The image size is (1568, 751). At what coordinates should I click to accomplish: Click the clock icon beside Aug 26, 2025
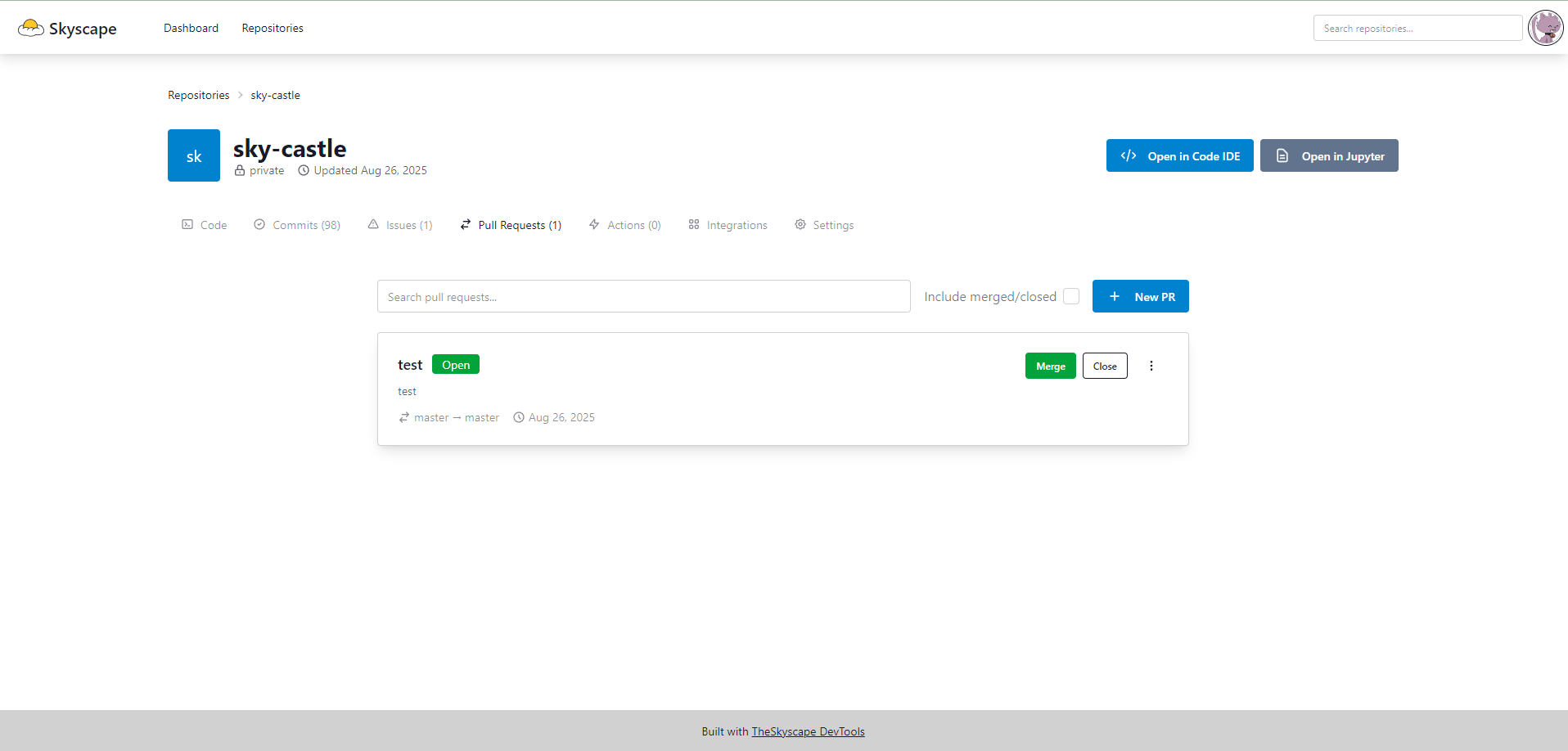tap(519, 417)
